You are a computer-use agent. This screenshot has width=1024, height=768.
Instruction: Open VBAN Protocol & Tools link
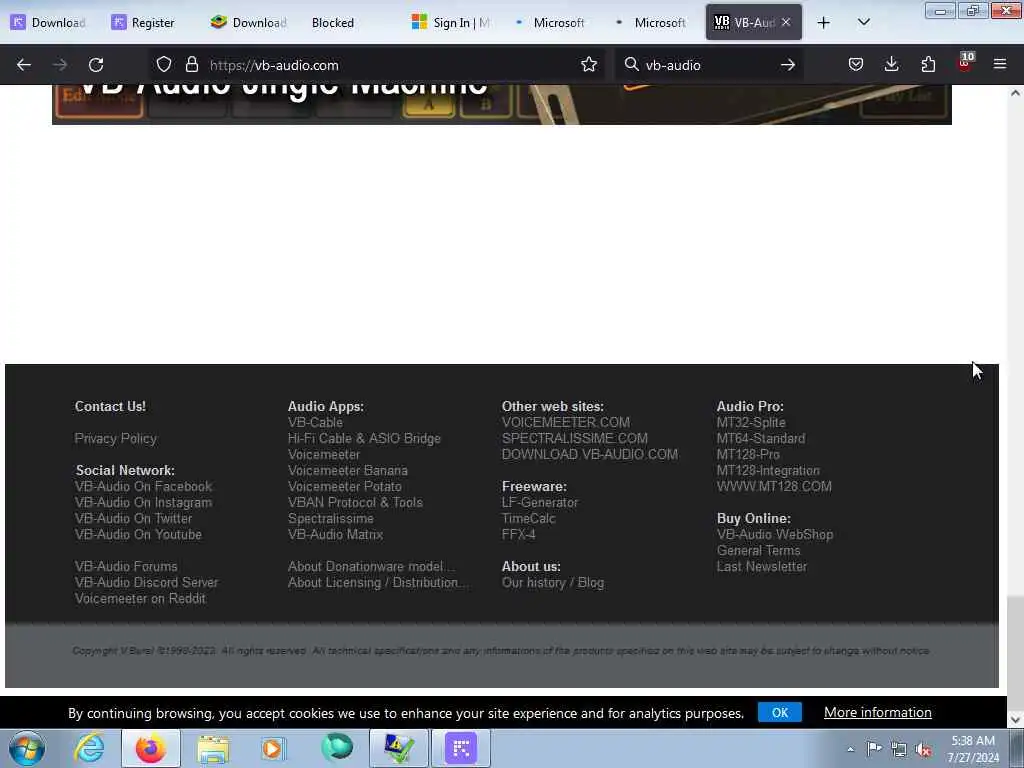(355, 502)
